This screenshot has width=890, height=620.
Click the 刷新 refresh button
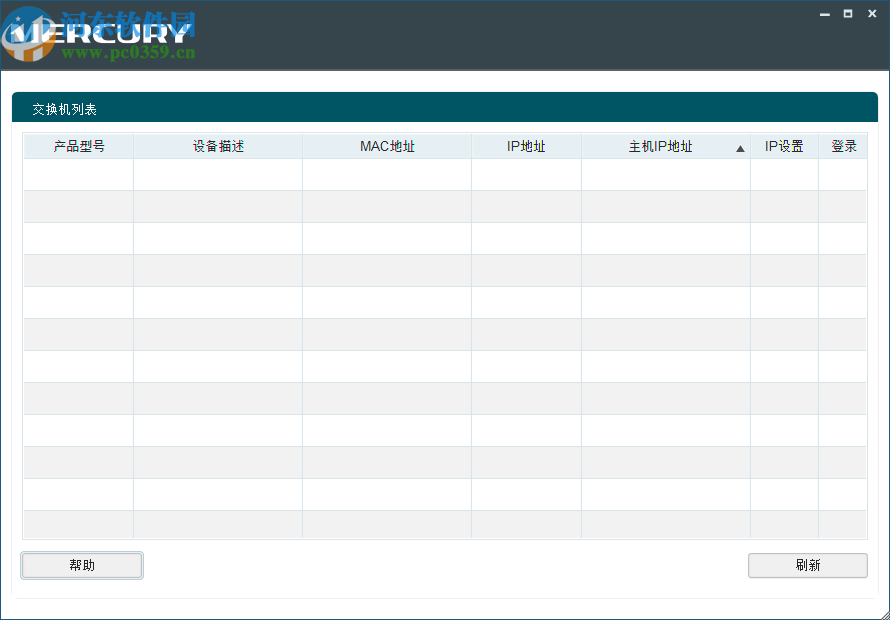click(x=808, y=565)
